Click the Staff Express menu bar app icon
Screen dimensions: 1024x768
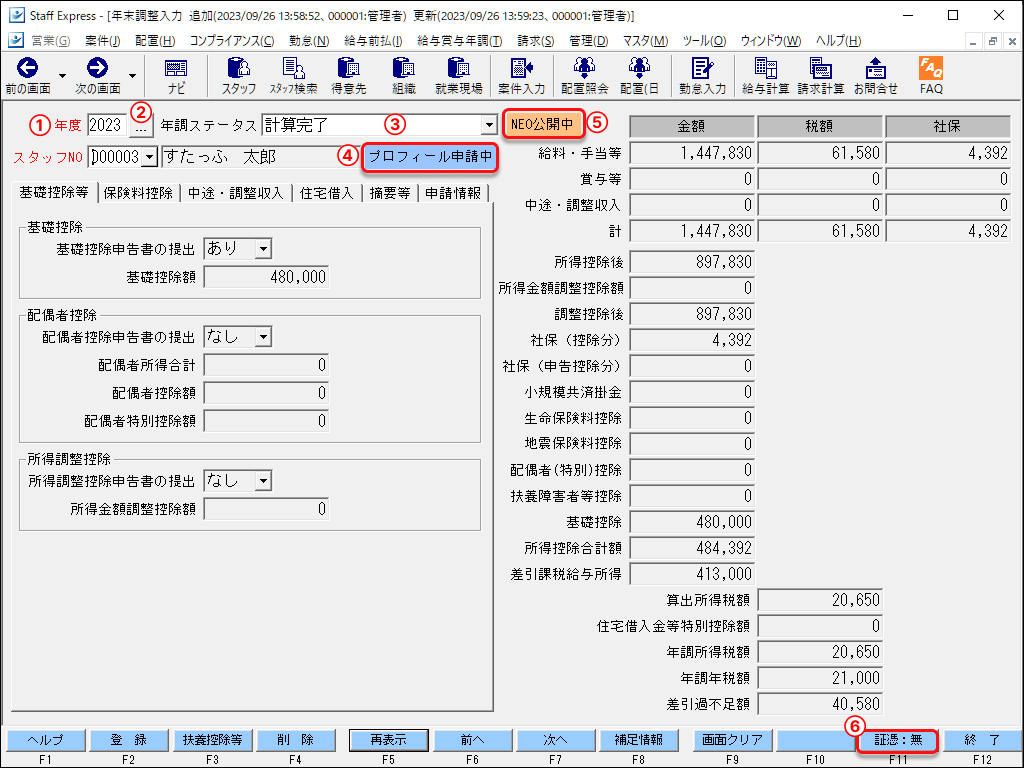[x=16, y=40]
